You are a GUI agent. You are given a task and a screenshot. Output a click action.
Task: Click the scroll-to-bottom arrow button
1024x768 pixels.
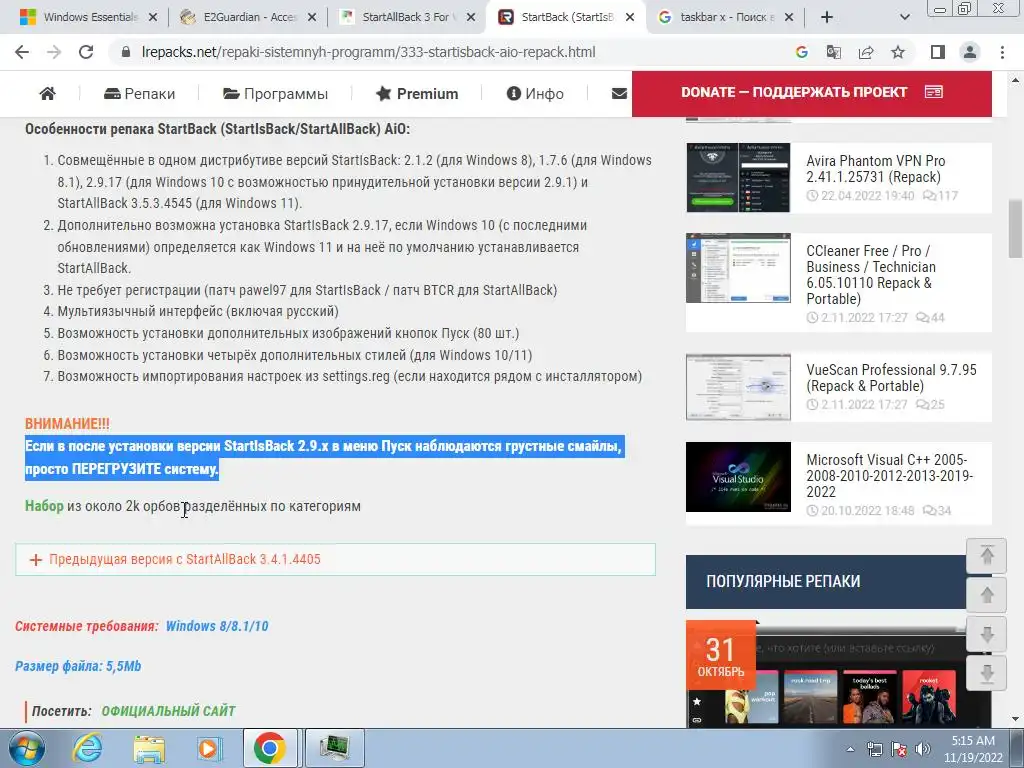(x=987, y=673)
